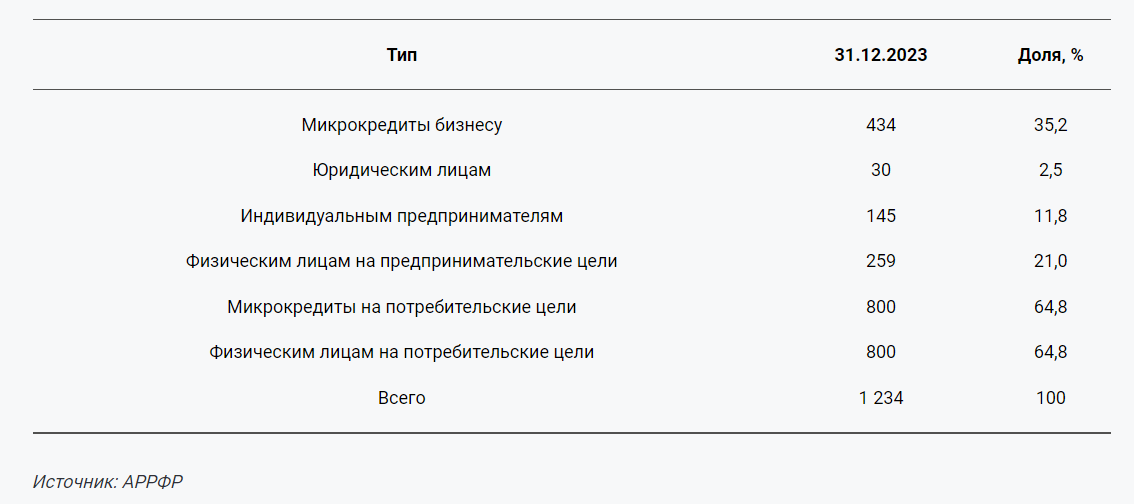Click the "Тип" column header
Screen dimensions: 1134x504
pos(401,55)
